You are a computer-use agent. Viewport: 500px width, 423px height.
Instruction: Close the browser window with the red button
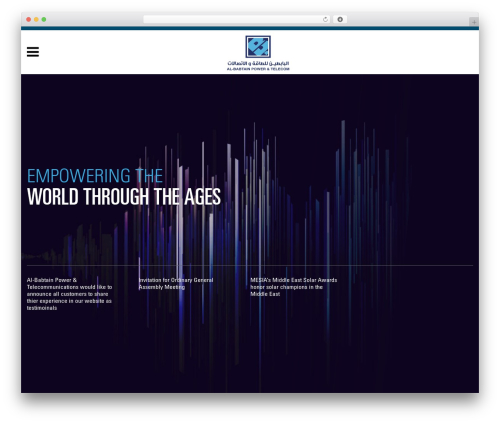point(29,20)
